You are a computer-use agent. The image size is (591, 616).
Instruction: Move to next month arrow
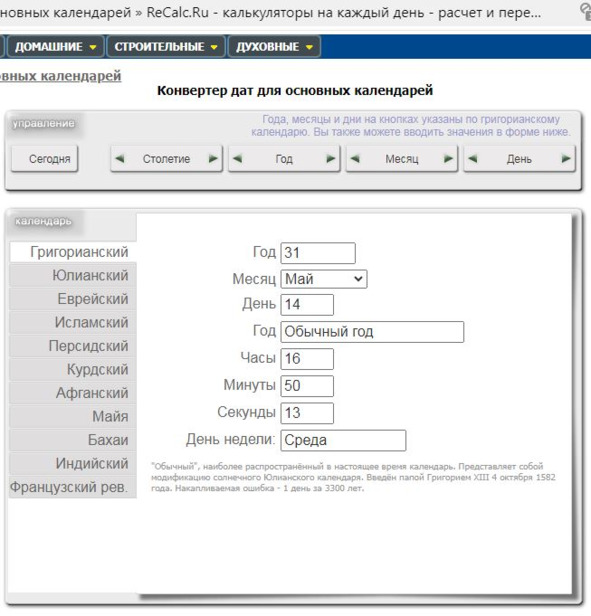(x=448, y=159)
